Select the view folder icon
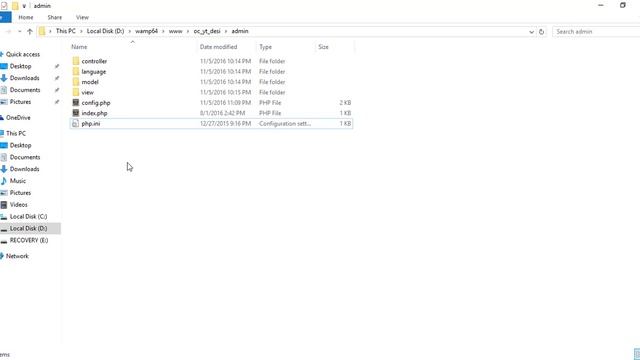This screenshot has width=640, height=360. [x=76, y=92]
